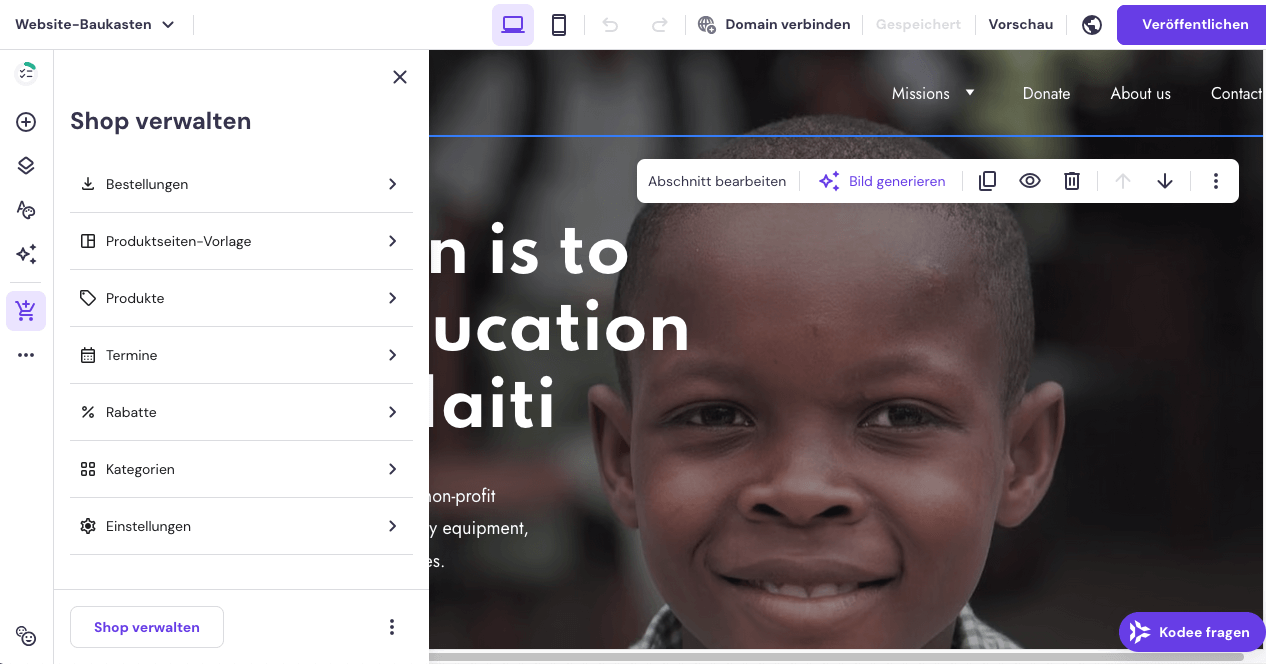Toggle section visibility eye icon
1266x664 pixels.
(x=1030, y=181)
